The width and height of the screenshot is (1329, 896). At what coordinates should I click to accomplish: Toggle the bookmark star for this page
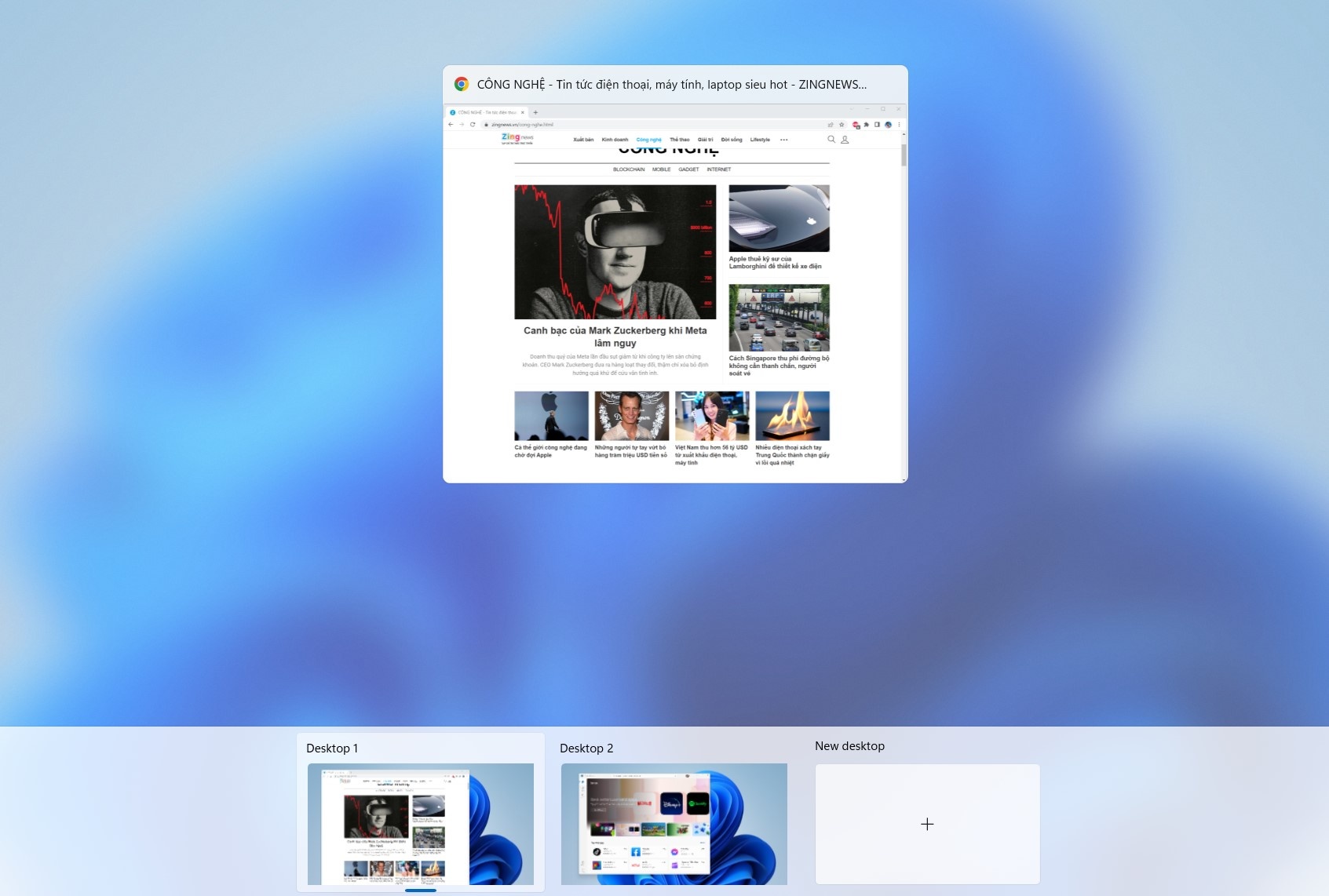click(842, 124)
